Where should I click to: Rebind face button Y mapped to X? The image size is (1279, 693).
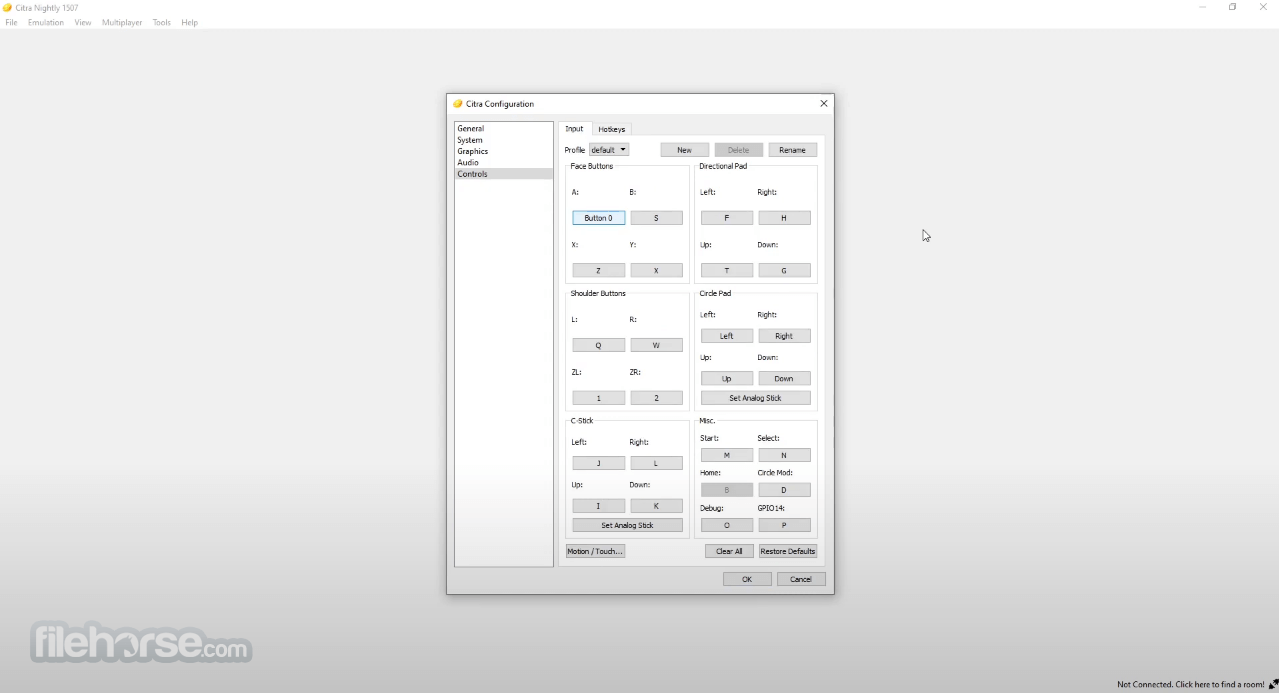click(x=656, y=271)
